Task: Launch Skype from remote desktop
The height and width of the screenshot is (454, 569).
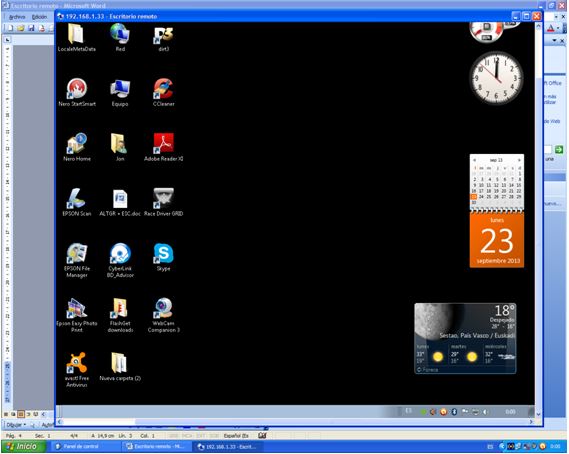Action: [x=163, y=257]
